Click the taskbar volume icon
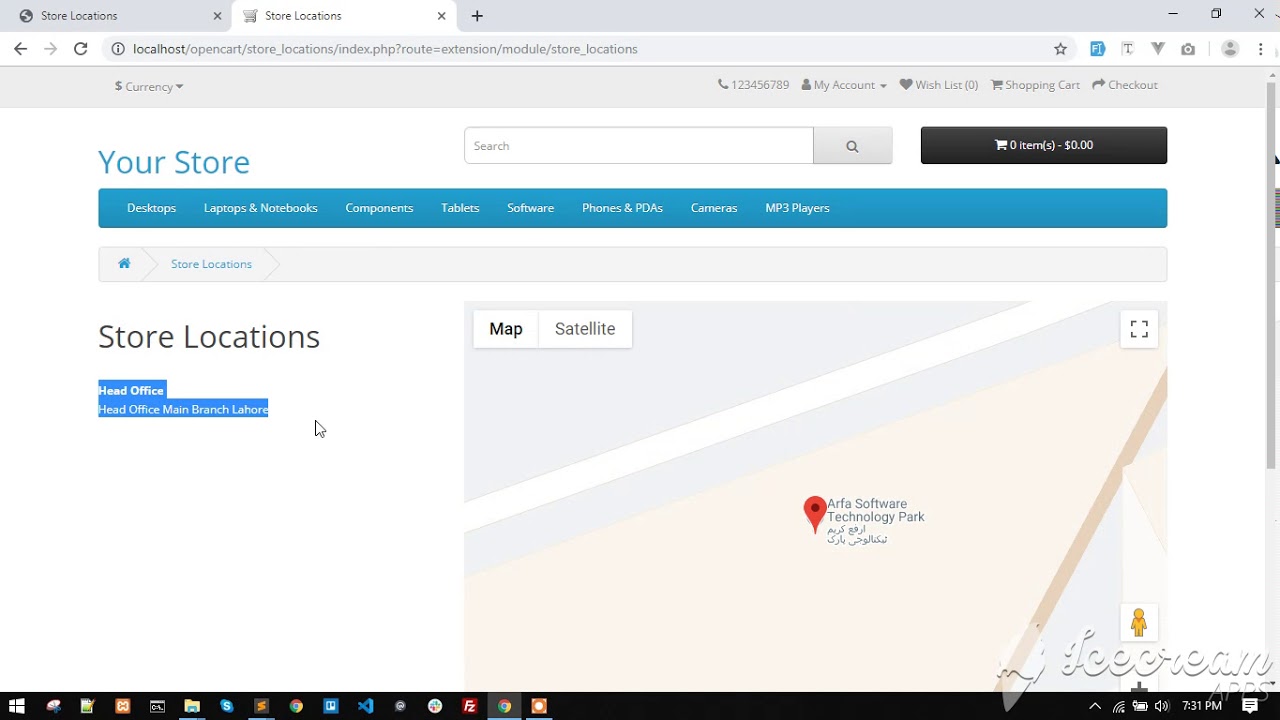The height and width of the screenshot is (720, 1280). click(x=1161, y=706)
